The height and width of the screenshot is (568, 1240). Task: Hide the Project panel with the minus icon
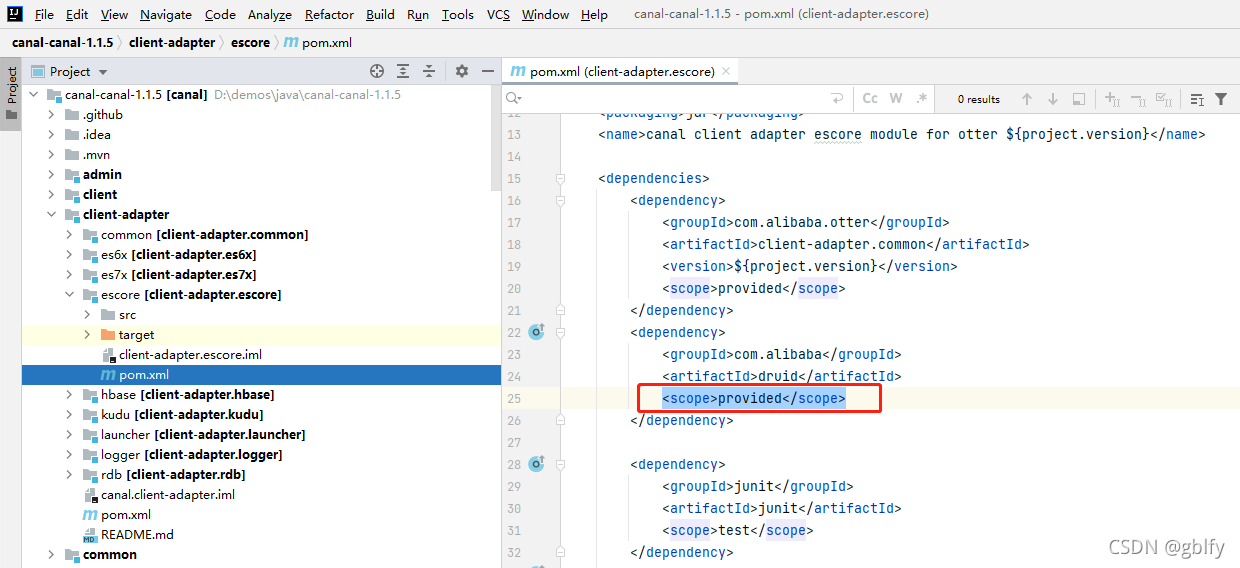487,71
